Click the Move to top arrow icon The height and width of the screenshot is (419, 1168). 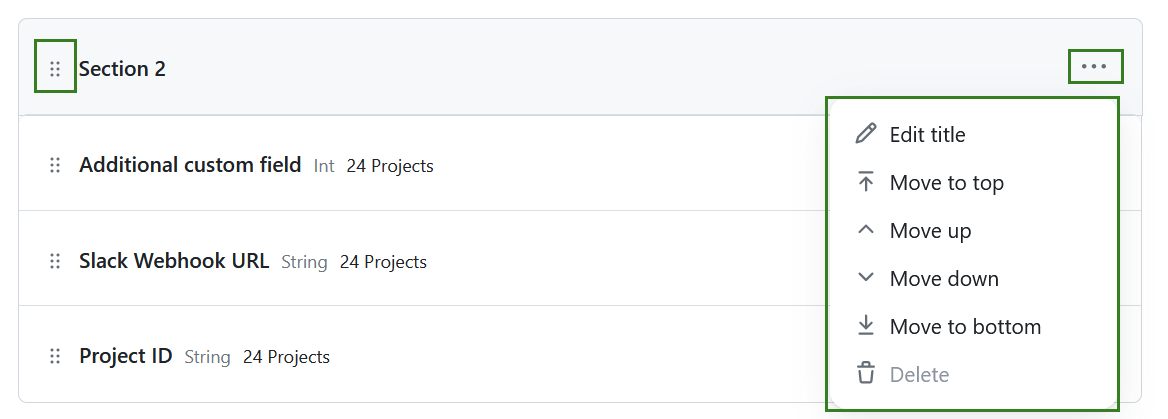tap(866, 182)
